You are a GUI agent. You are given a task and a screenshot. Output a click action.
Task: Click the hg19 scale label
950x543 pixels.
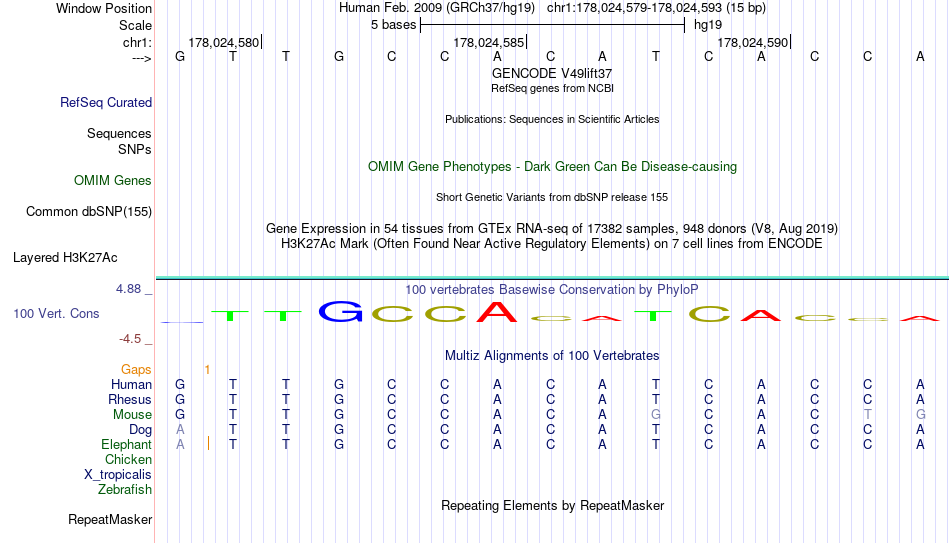(708, 25)
